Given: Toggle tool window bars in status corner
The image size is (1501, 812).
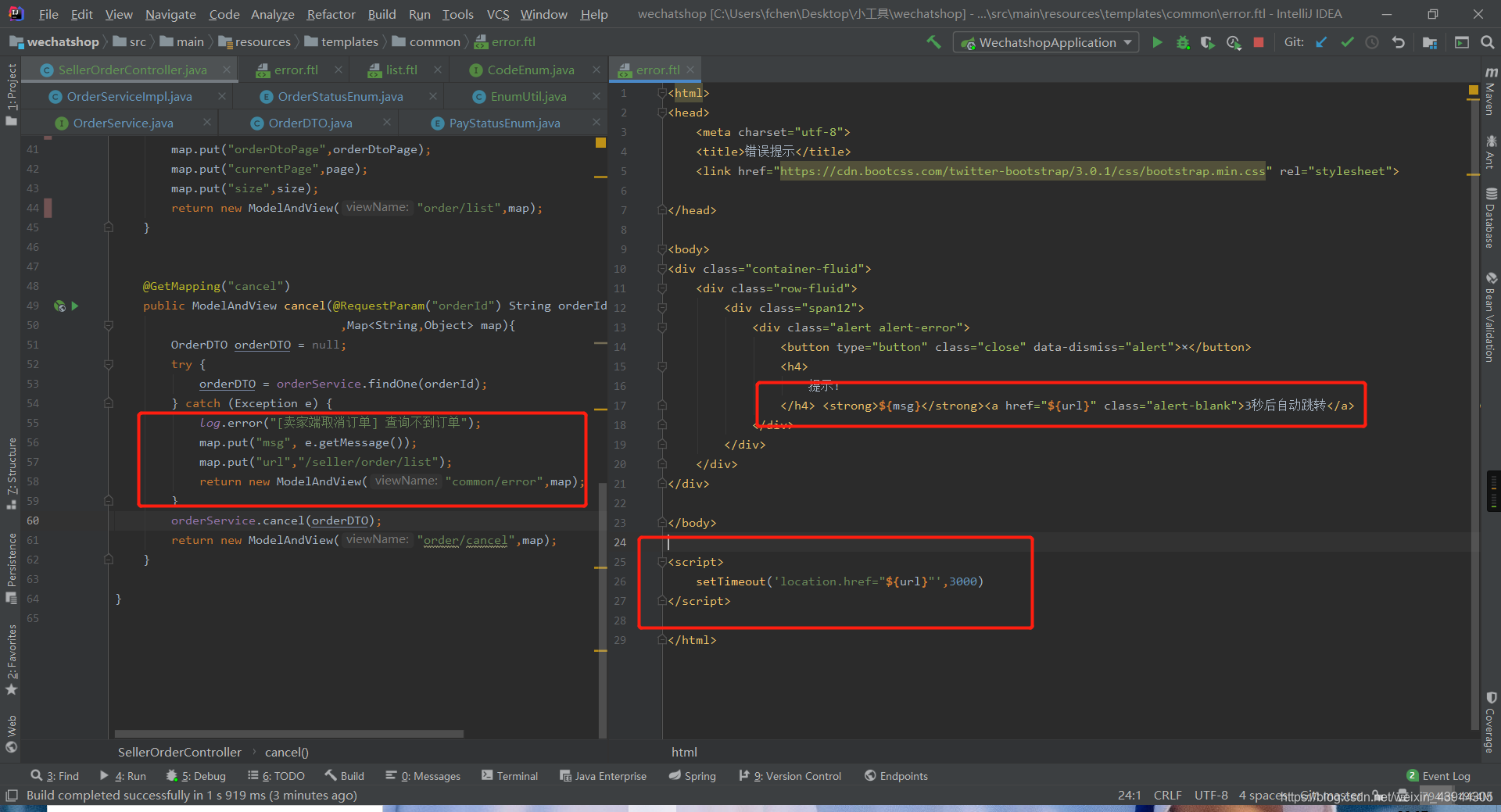Looking at the screenshot, I should click(x=11, y=795).
